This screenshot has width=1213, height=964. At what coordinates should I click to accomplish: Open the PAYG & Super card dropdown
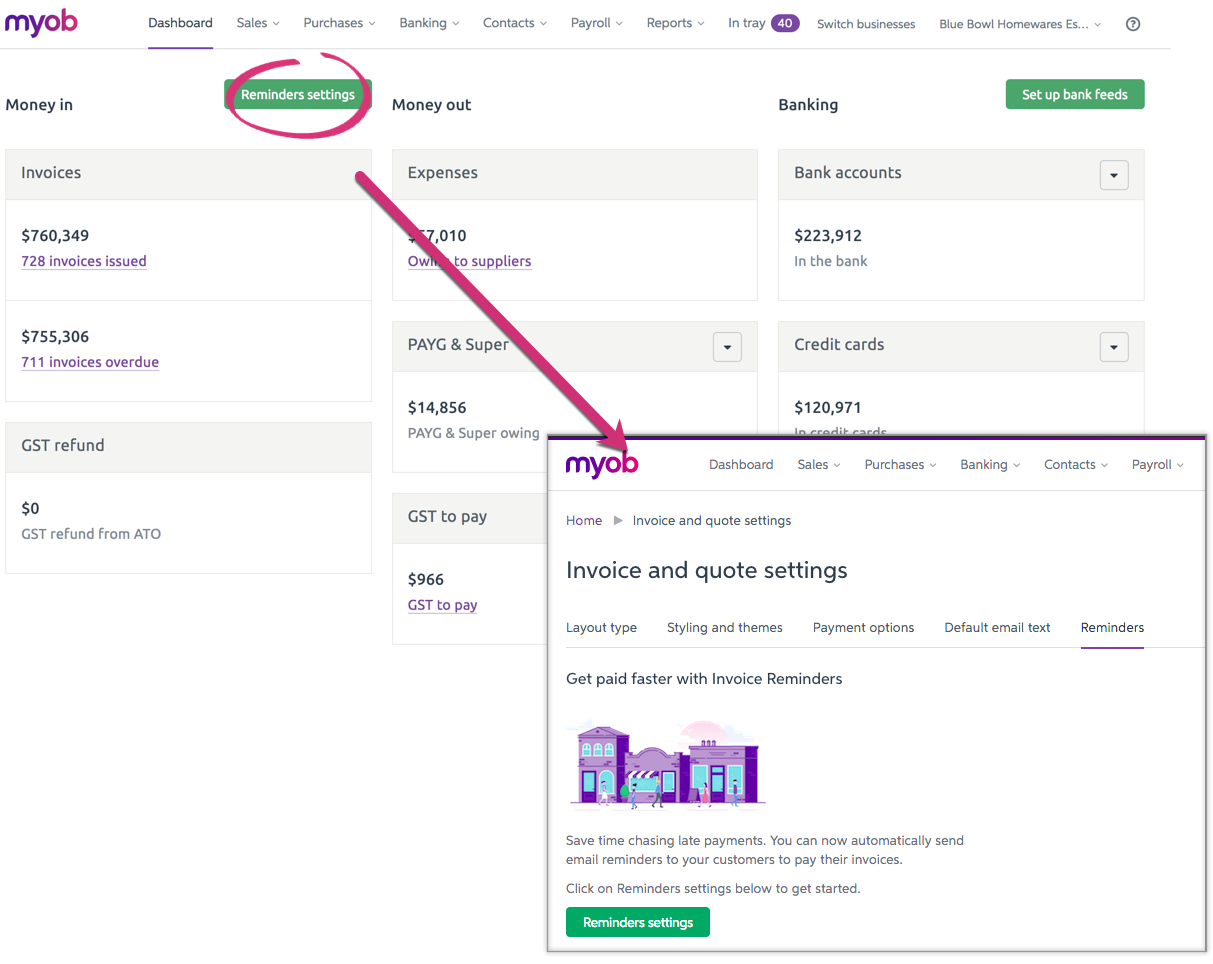click(727, 347)
